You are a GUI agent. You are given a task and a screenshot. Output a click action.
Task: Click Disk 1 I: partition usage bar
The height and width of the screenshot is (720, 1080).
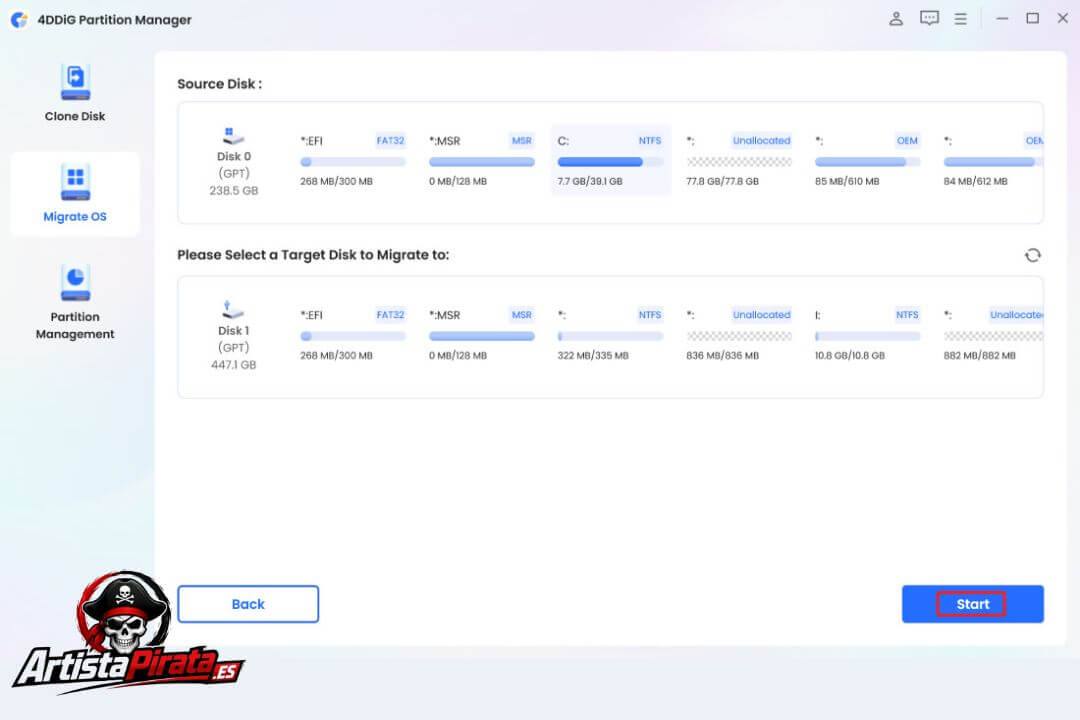point(867,336)
